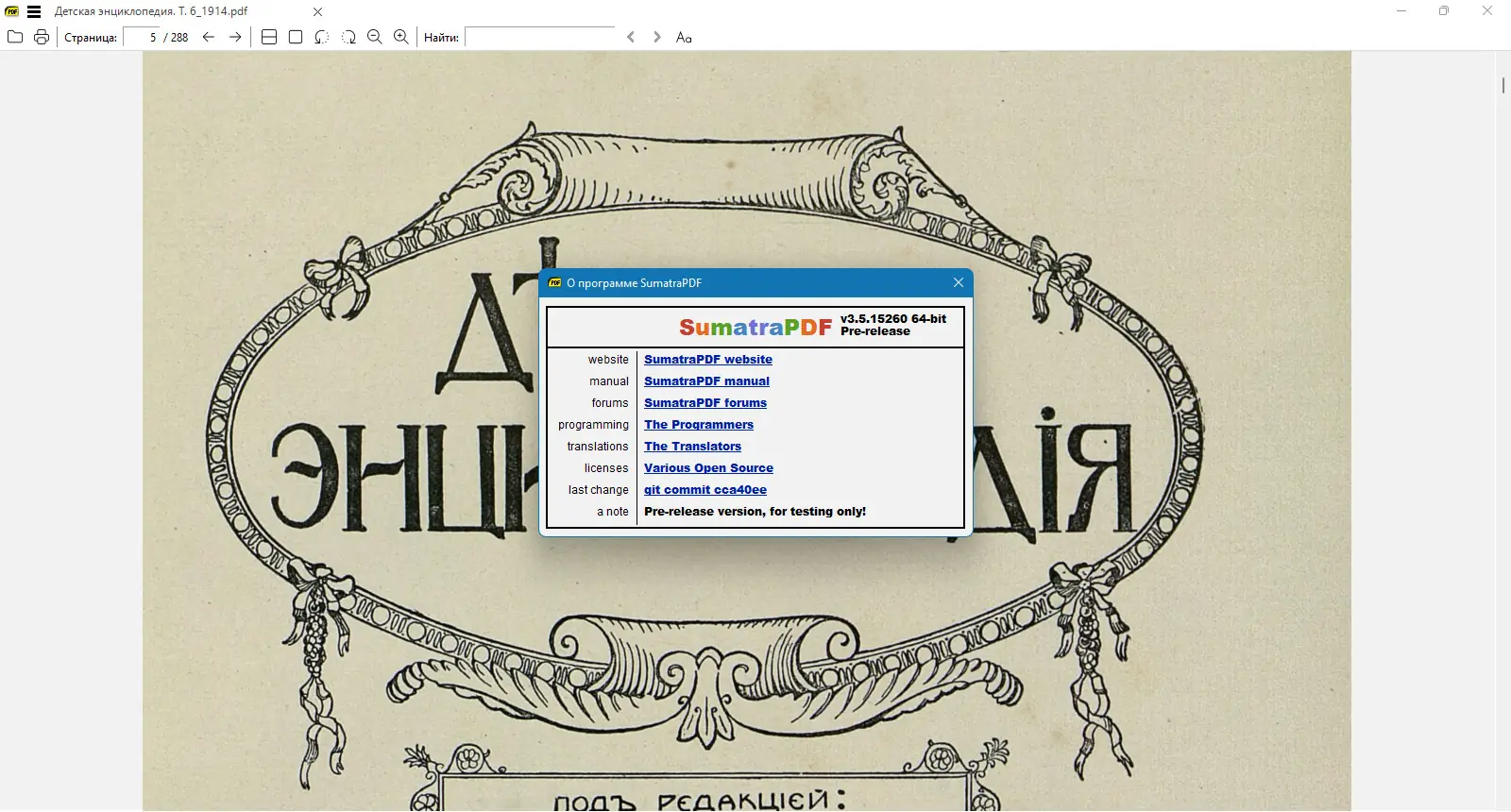Open the git commit cca40ee link
Viewport: 1511px width, 812px height.
point(705,490)
